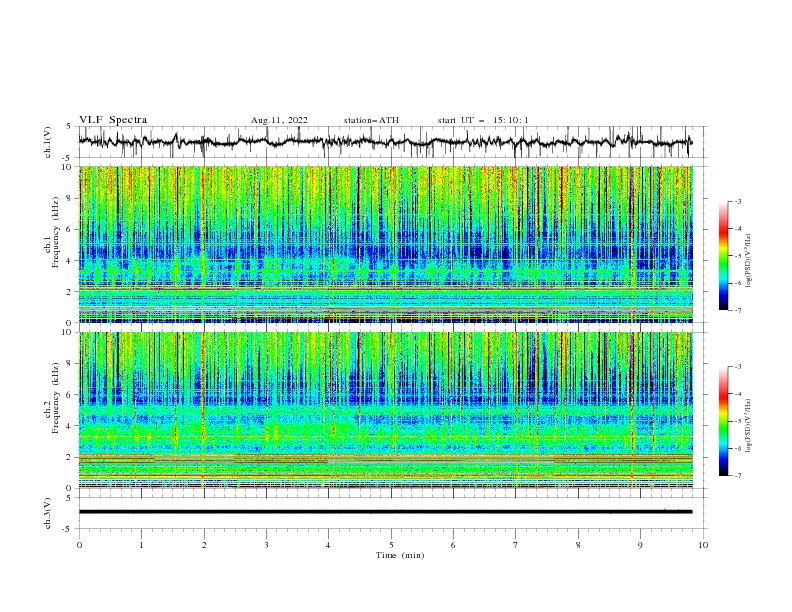Click the "-3" value on ch.1 colorbar
The image size is (792, 612).
click(x=737, y=201)
